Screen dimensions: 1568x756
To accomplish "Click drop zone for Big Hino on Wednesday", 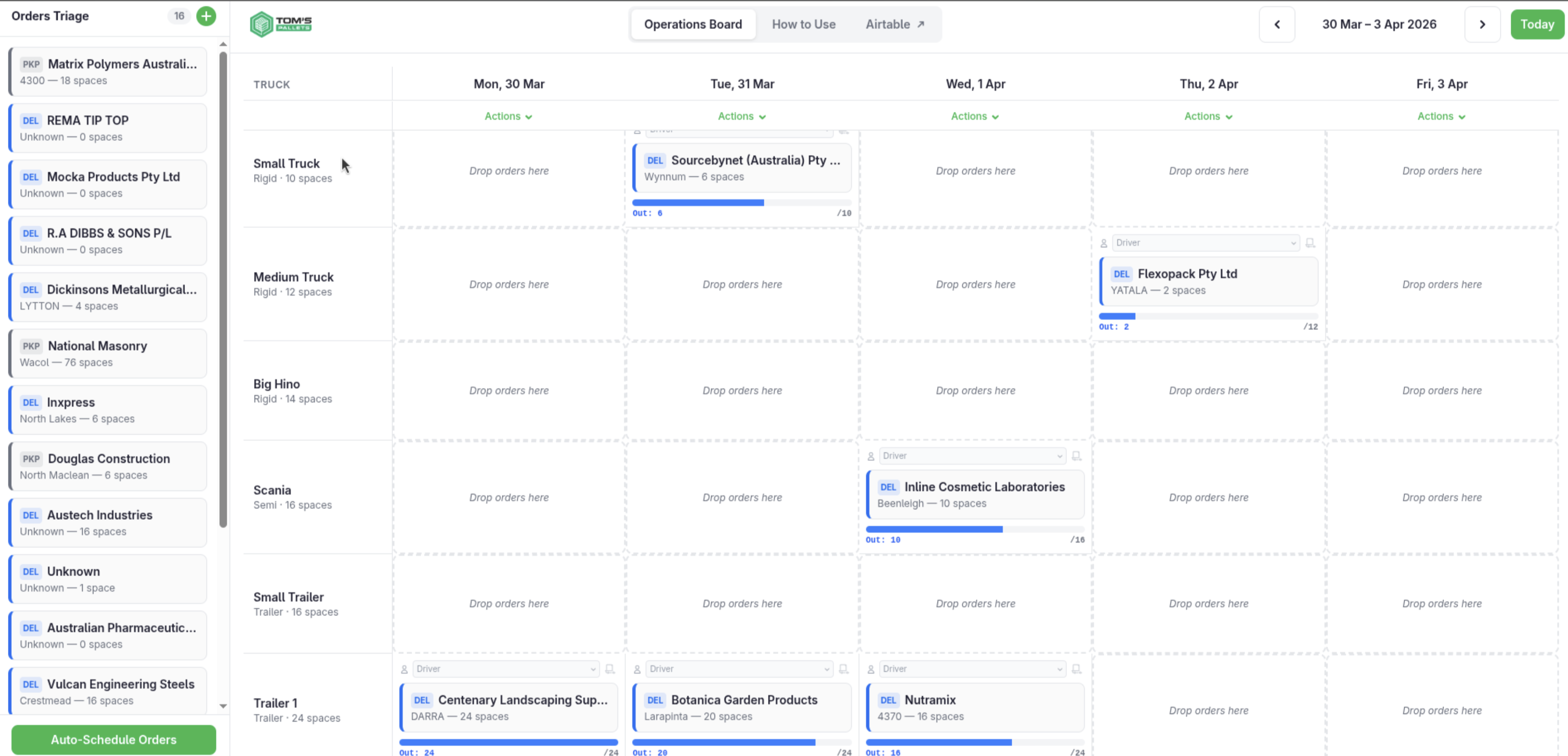I will click(x=975, y=391).
